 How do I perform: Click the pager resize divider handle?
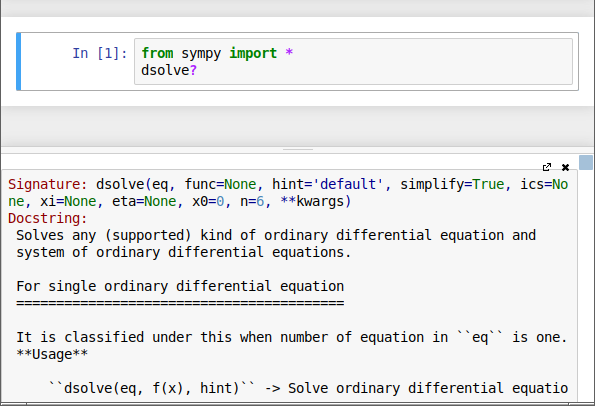[298, 149]
